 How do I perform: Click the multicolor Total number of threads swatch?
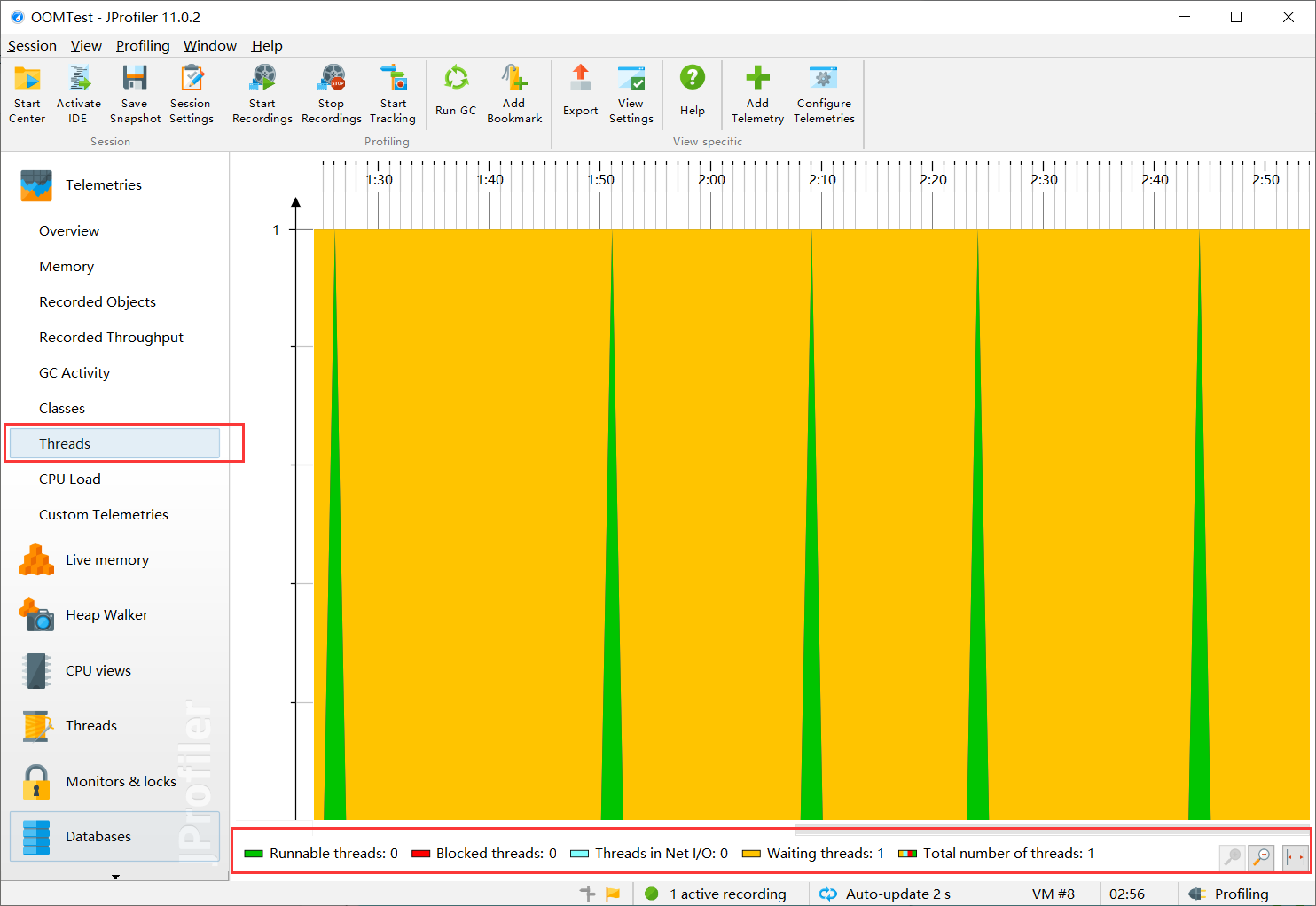click(907, 854)
